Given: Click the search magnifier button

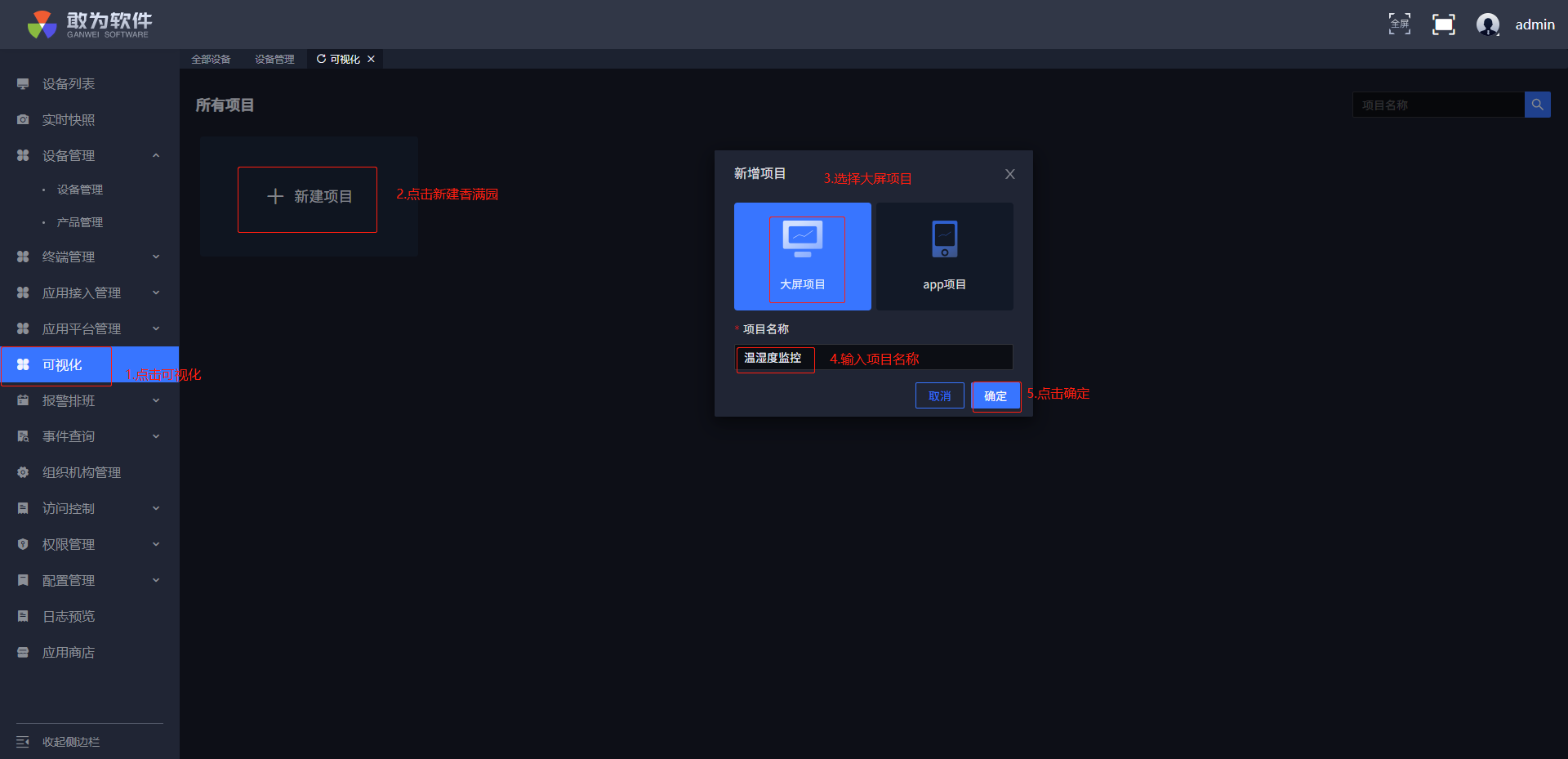Looking at the screenshot, I should tap(1538, 105).
